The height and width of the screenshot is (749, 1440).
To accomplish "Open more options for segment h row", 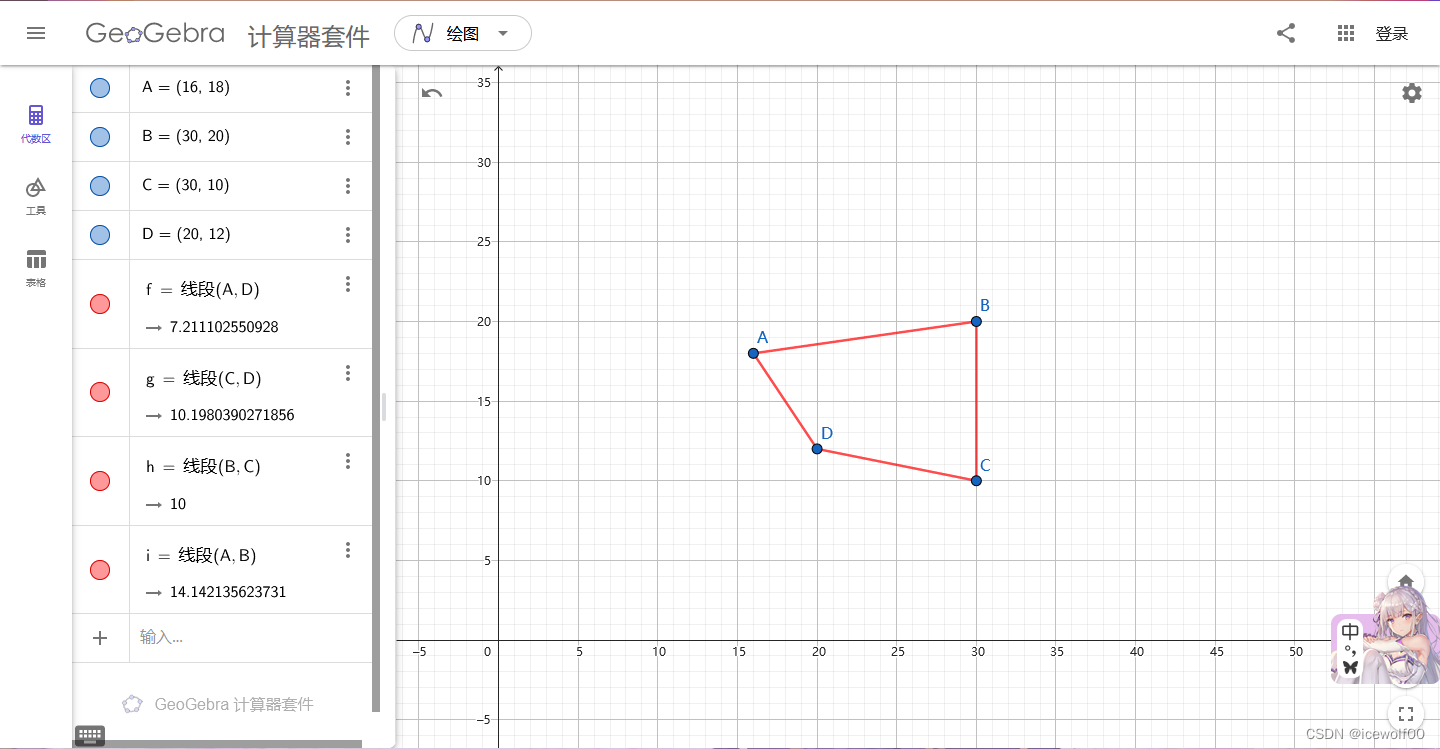I will coord(348,461).
